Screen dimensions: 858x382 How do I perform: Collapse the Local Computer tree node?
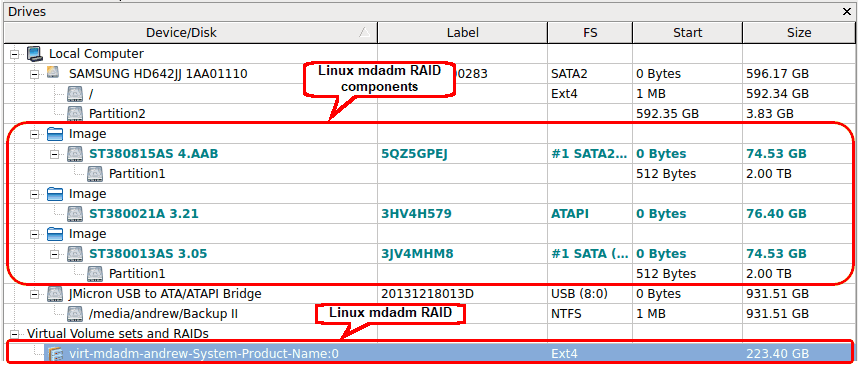click(x=14, y=54)
